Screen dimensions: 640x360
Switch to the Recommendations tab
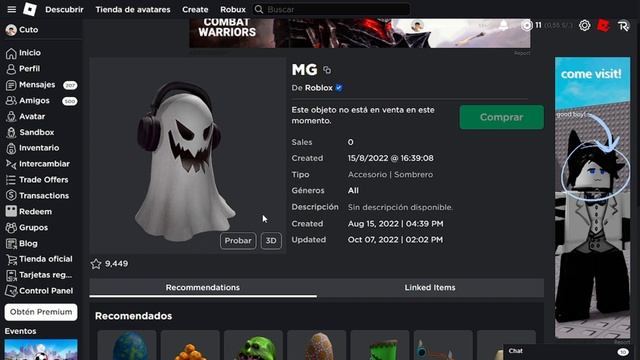(x=203, y=288)
